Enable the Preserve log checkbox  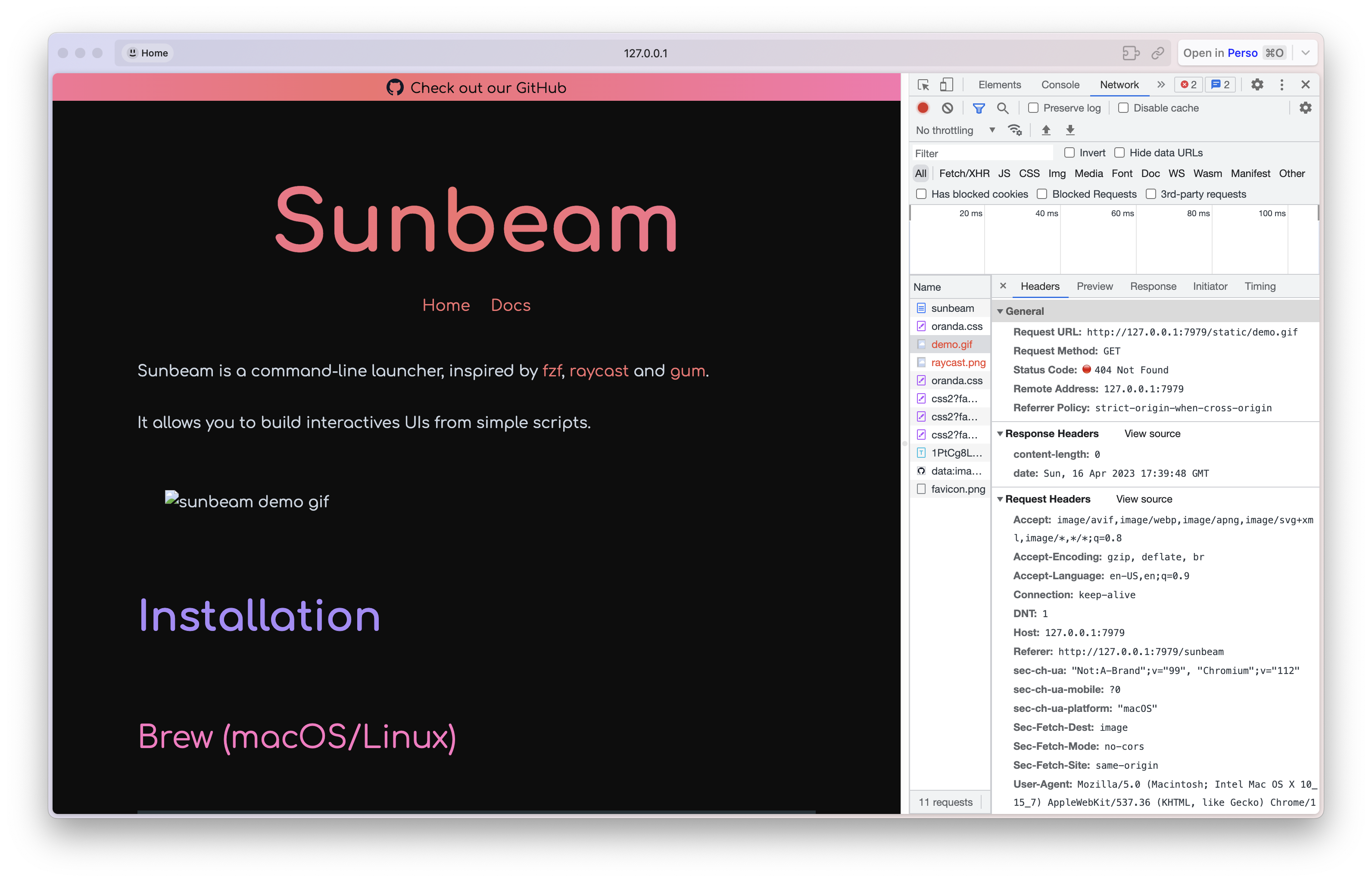[x=1033, y=108]
